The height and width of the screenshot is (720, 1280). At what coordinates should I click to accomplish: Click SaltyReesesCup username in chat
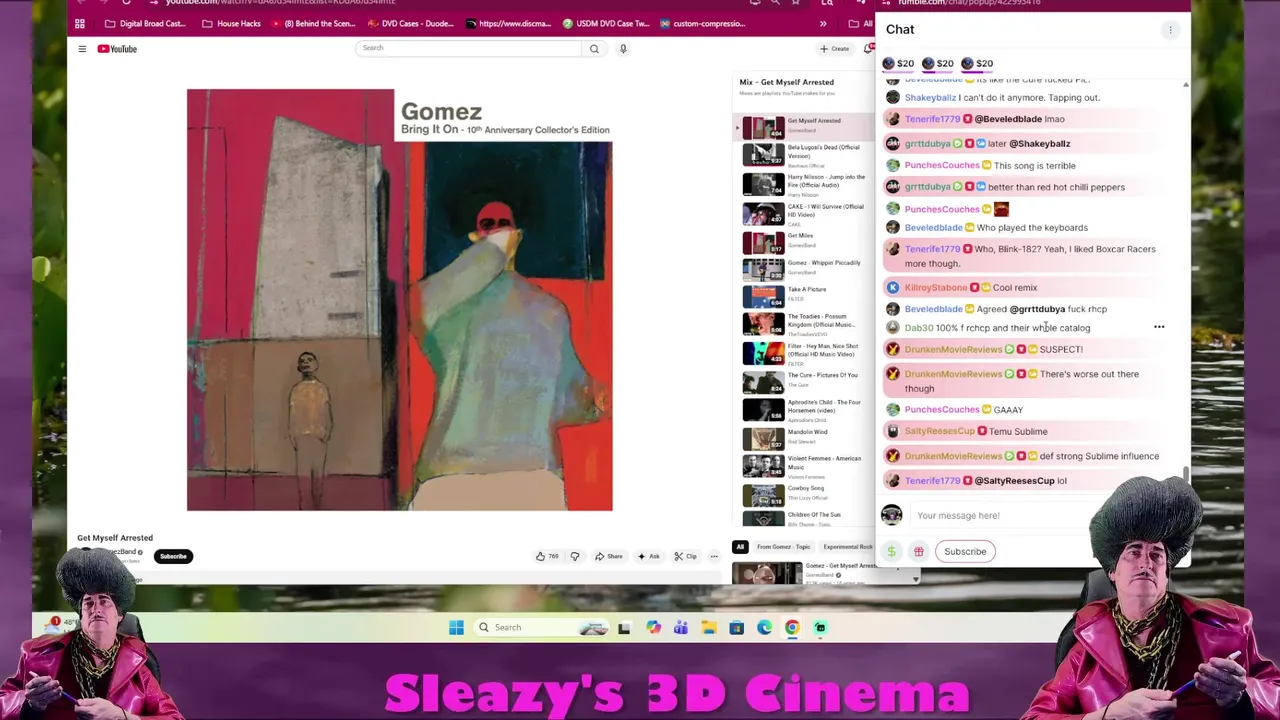[939, 431]
